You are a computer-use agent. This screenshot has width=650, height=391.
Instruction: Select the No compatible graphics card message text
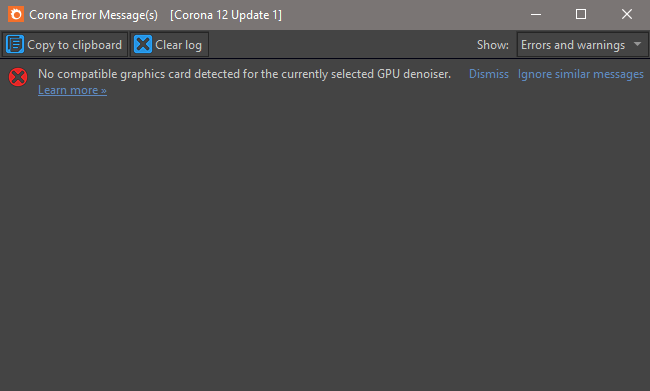coord(244,74)
